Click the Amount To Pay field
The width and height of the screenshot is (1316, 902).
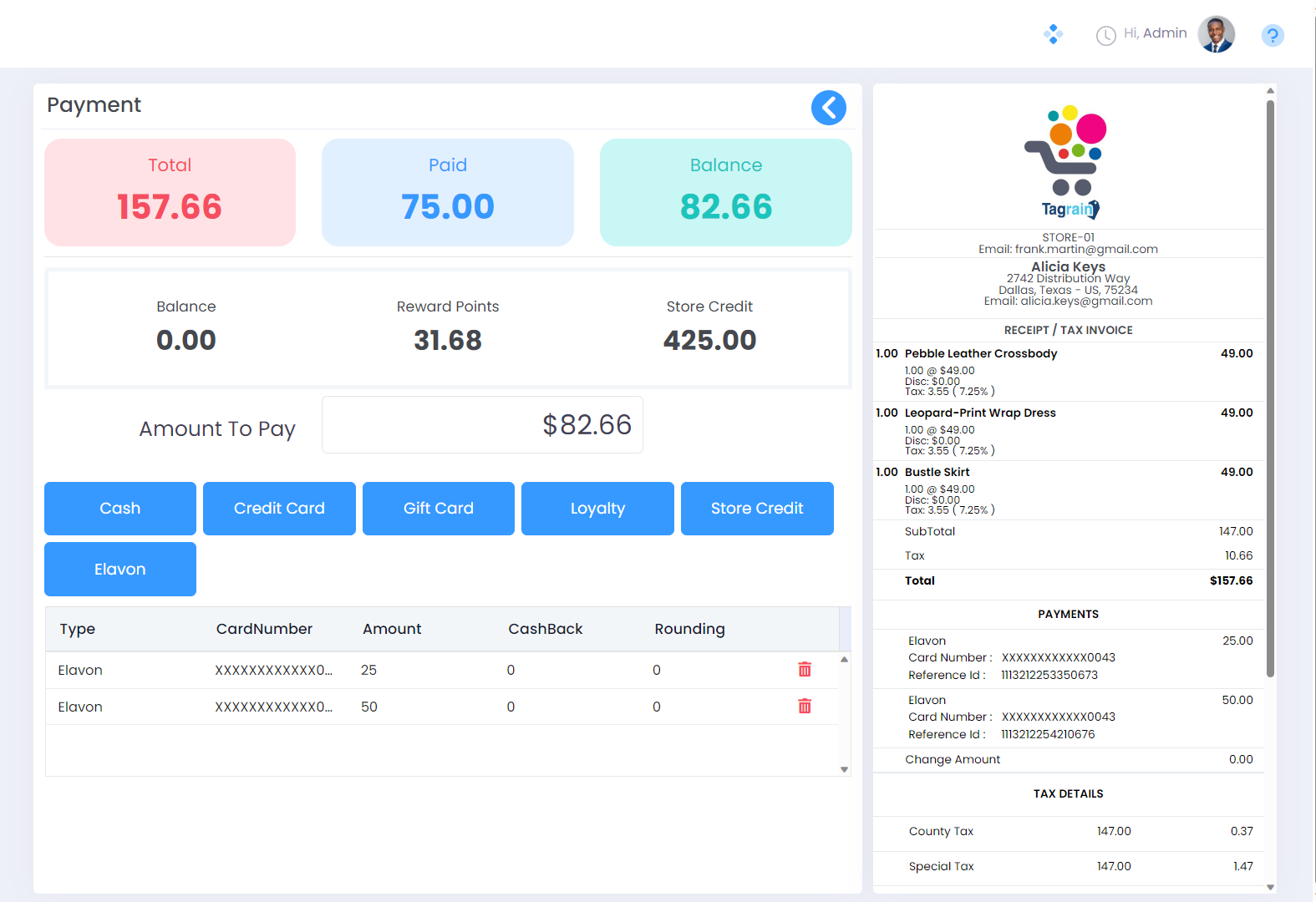pos(482,425)
